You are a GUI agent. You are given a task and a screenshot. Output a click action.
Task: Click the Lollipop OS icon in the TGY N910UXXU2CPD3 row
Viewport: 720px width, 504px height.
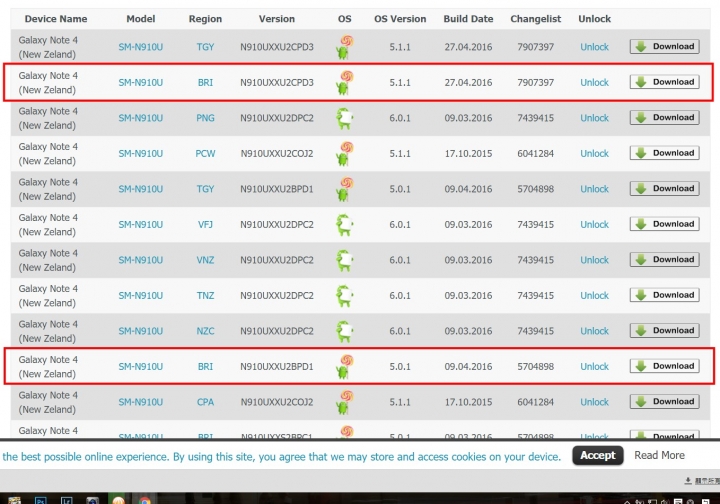[344, 47]
